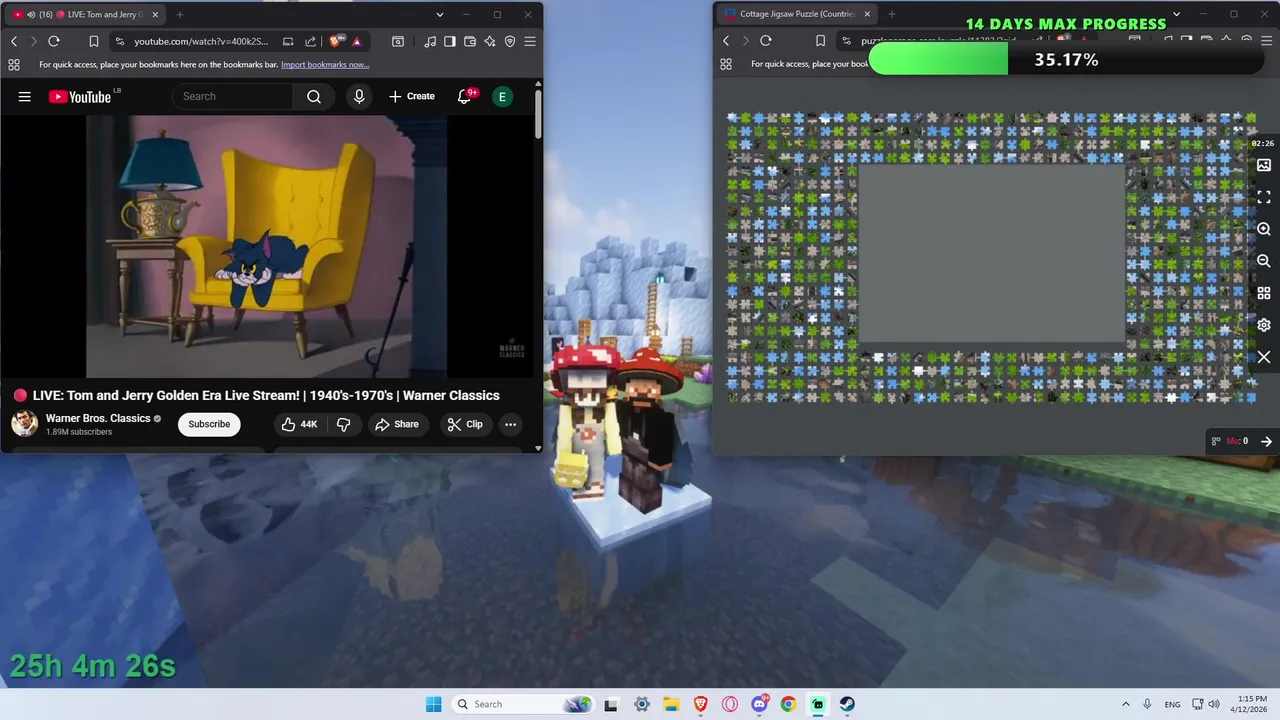1280x720 pixels.
Task: Arrange puzzle pieces with grid icon
Action: pyautogui.click(x=1264, y=293)
